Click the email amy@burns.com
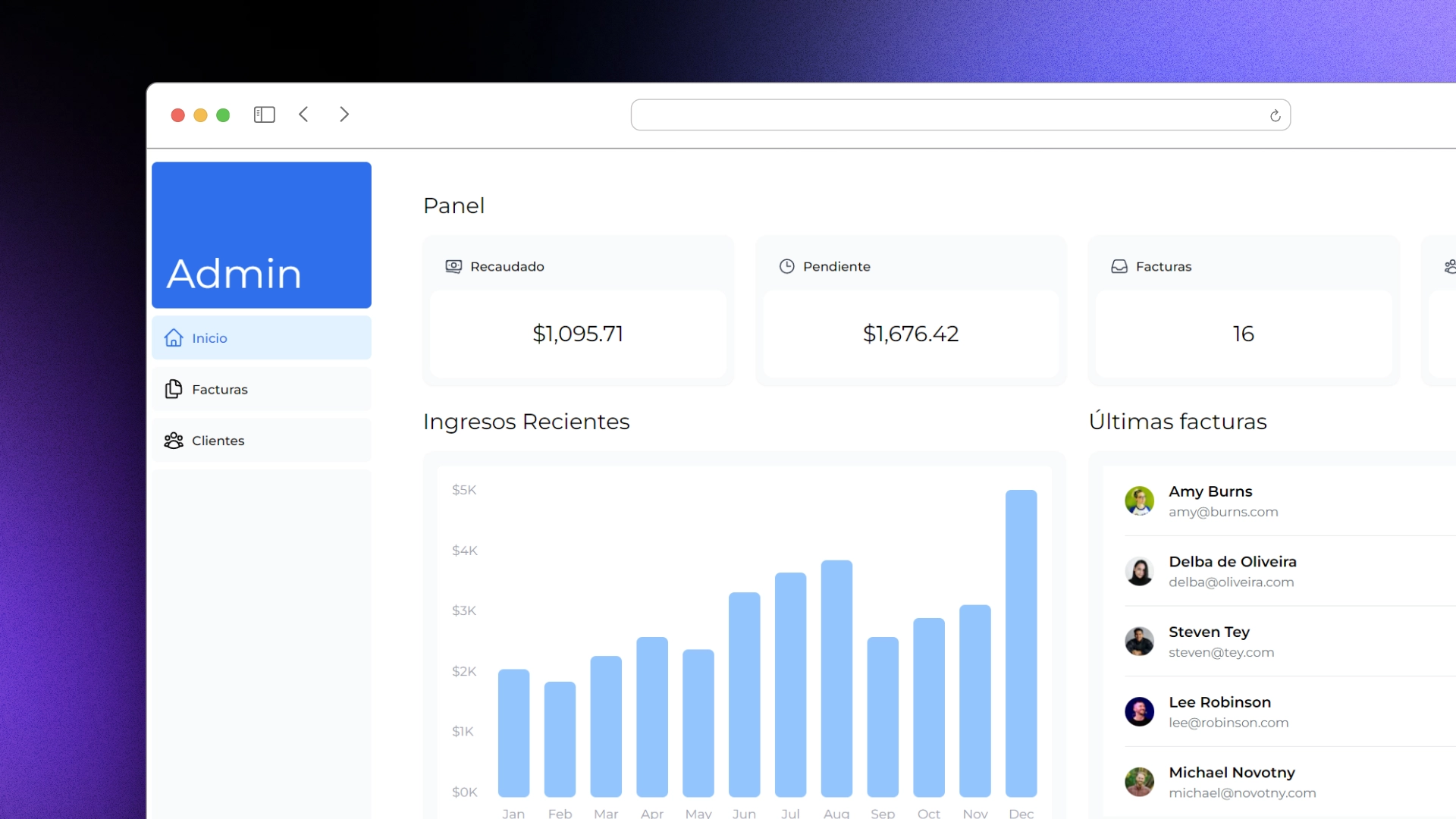The width and height of the screenshot is (1456, 819). click(1223, 512)
